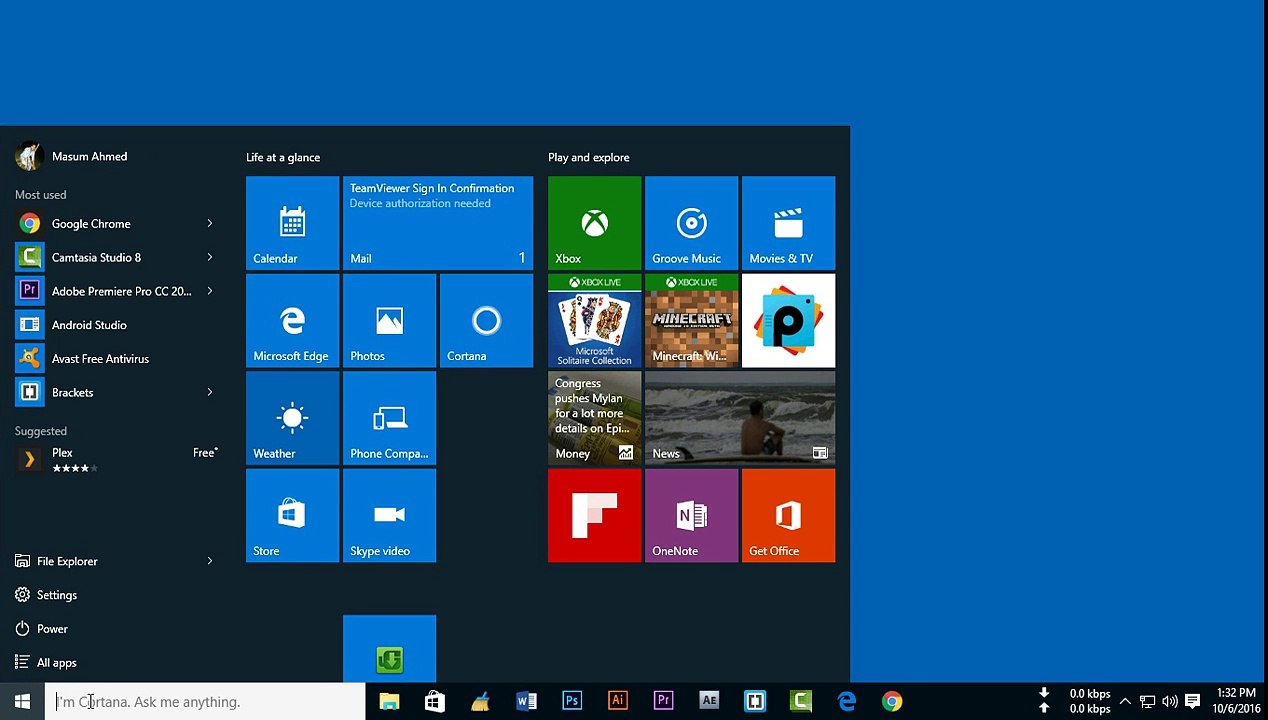Open the News tile
The image size is (1268, 720).
tap(740, 418)
